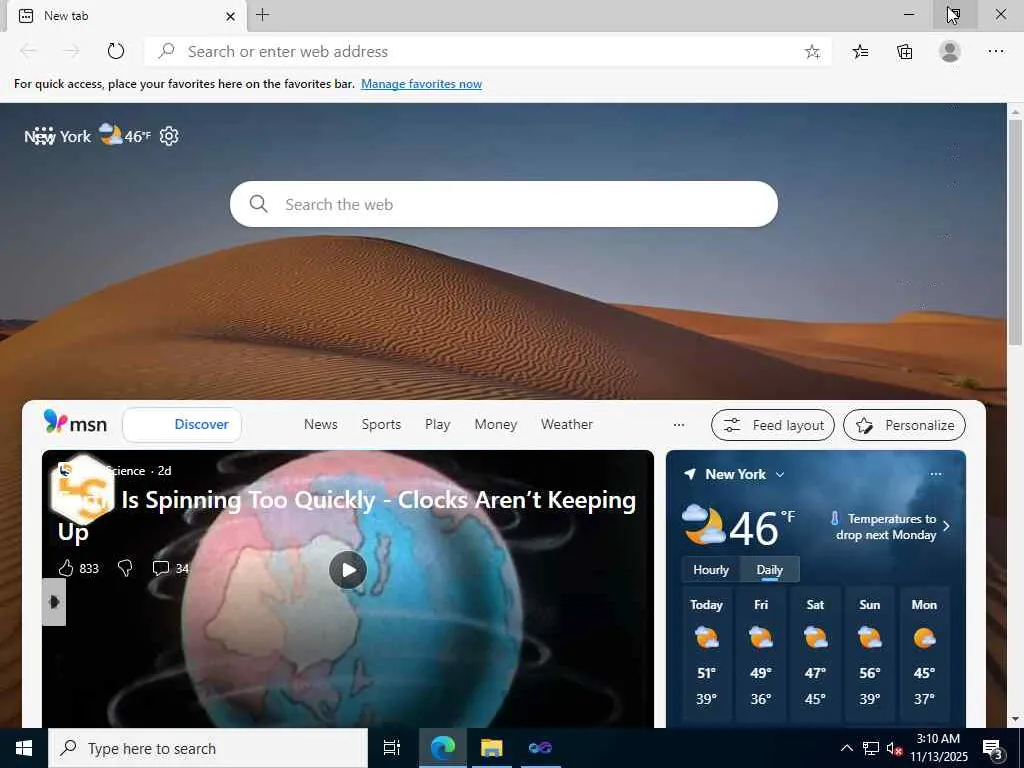
Task: Switch to Daily forecast tab
Action: 769,569
